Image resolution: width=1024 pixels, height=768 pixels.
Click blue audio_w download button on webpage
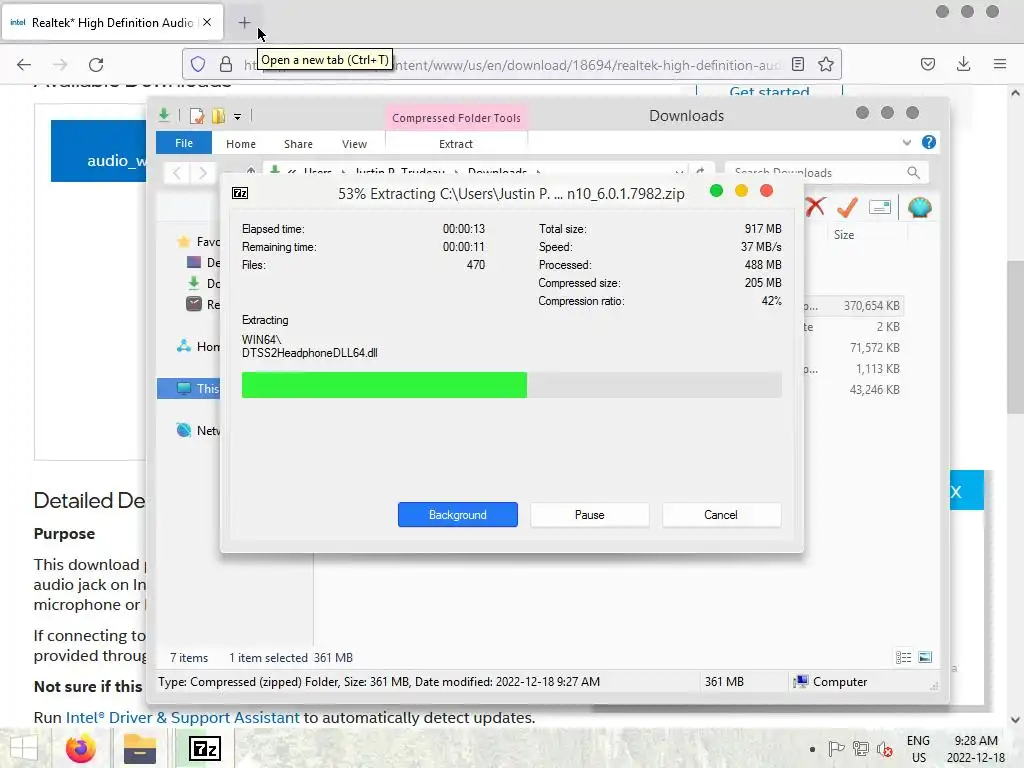coord(99,151)
